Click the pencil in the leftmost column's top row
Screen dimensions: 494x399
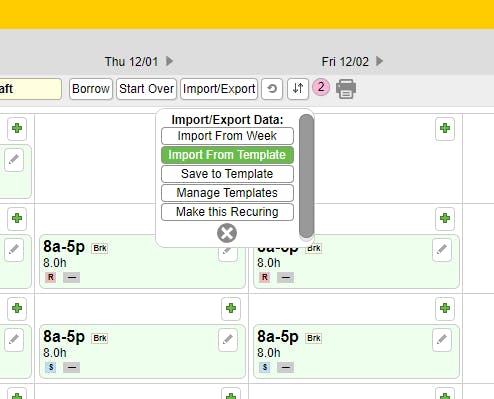[14, 160]
